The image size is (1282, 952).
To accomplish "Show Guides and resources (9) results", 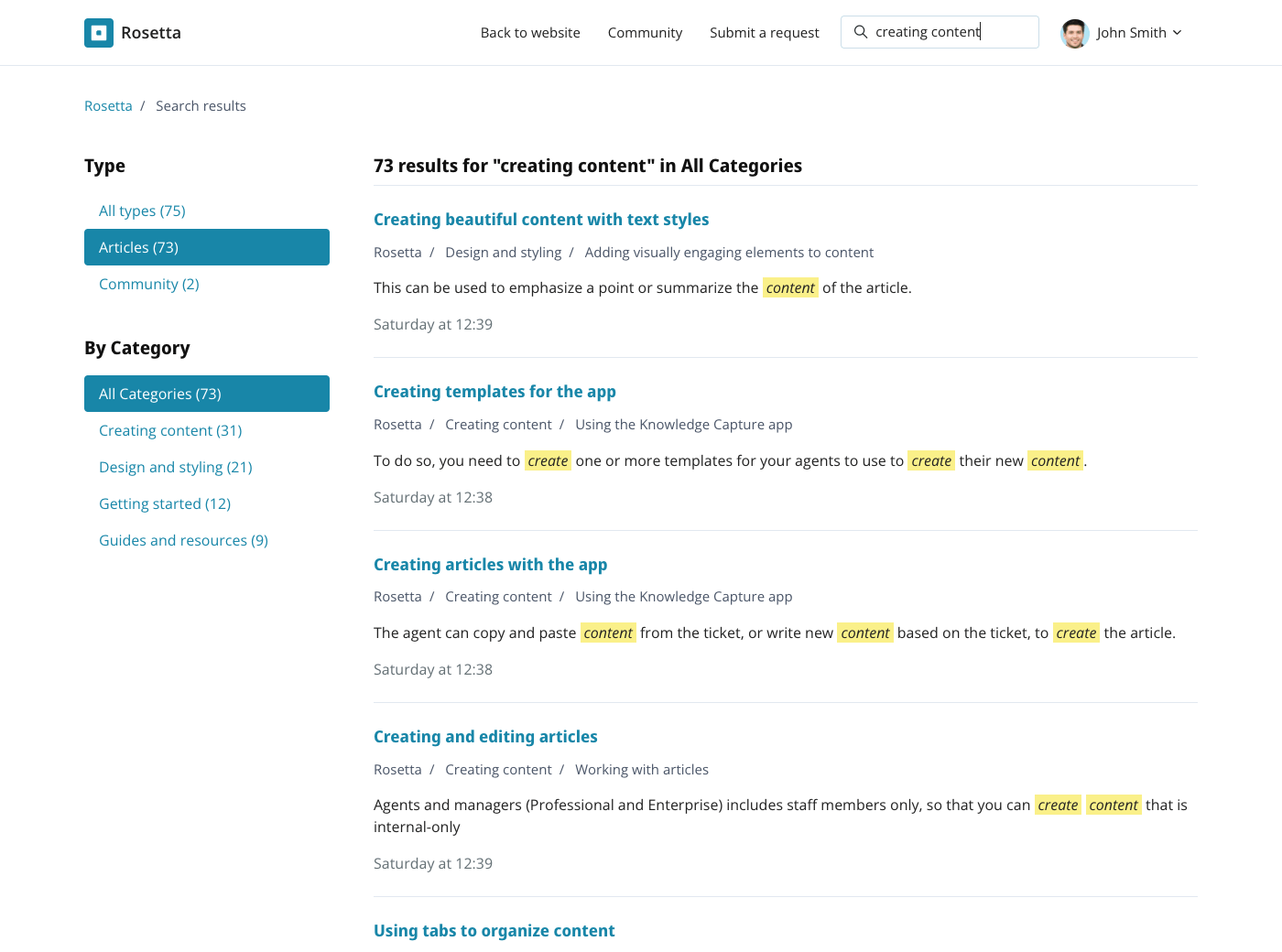I will 183,540.
